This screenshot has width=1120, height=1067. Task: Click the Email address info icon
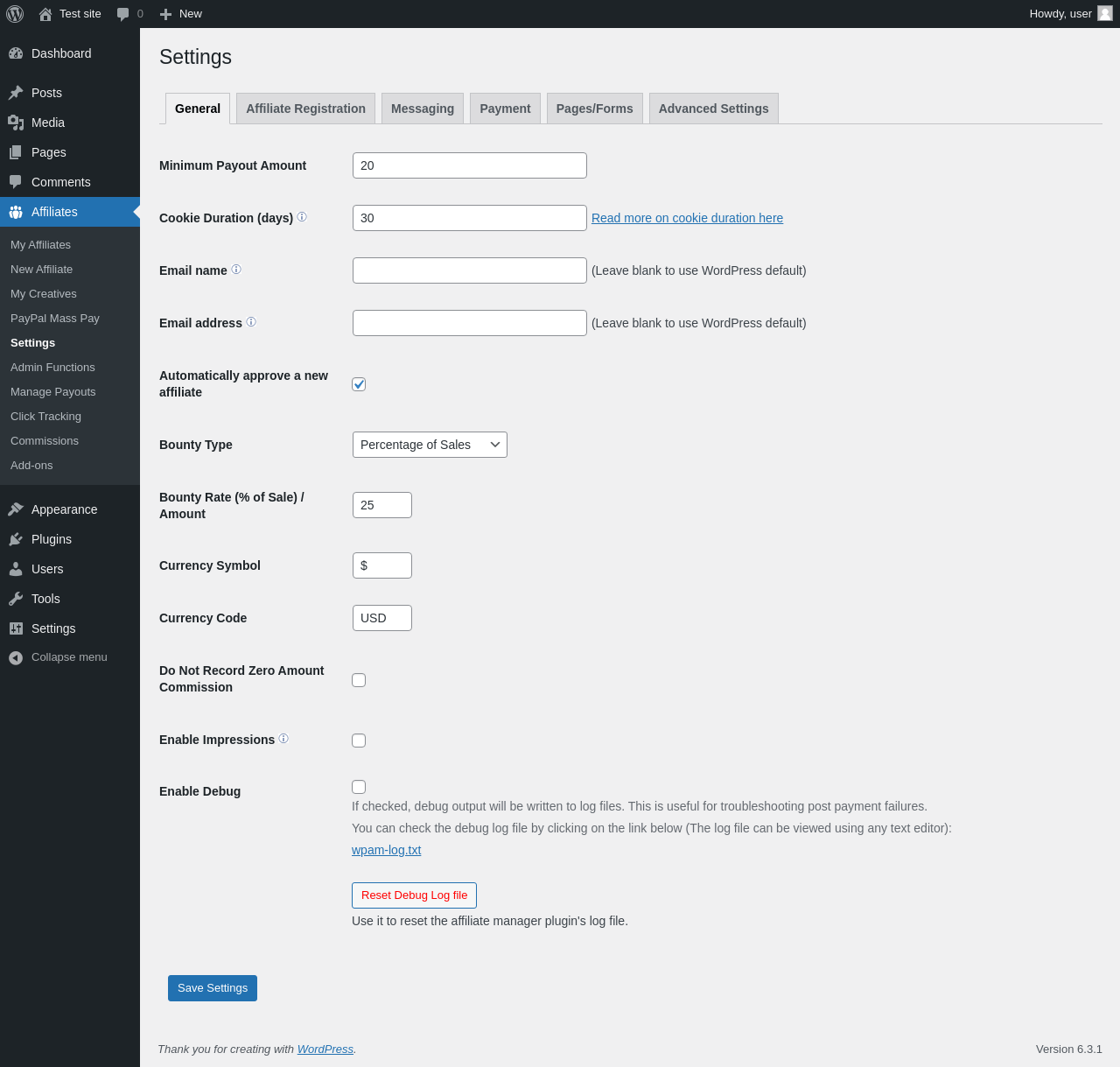(251, 322)
